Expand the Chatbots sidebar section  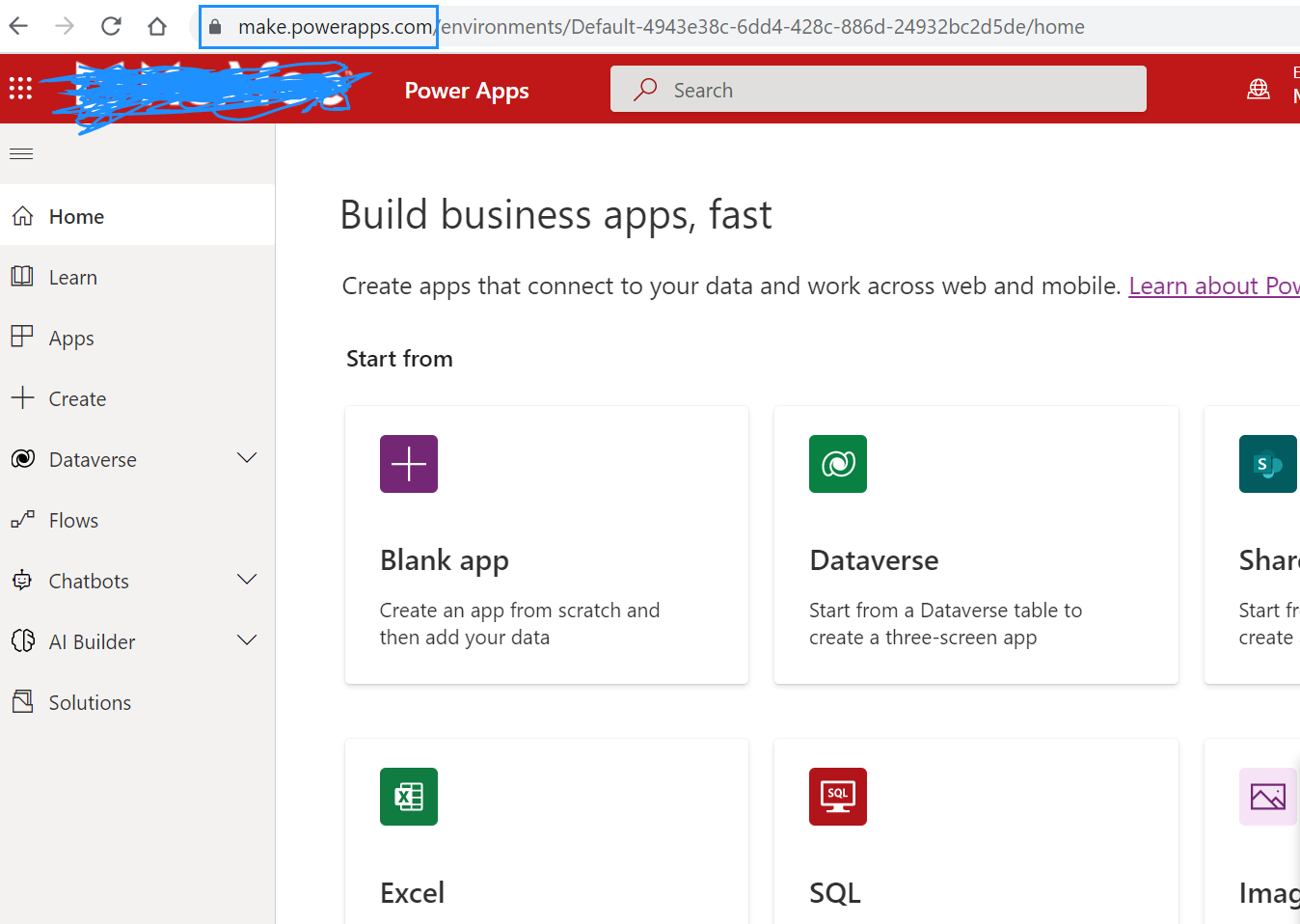247,580
